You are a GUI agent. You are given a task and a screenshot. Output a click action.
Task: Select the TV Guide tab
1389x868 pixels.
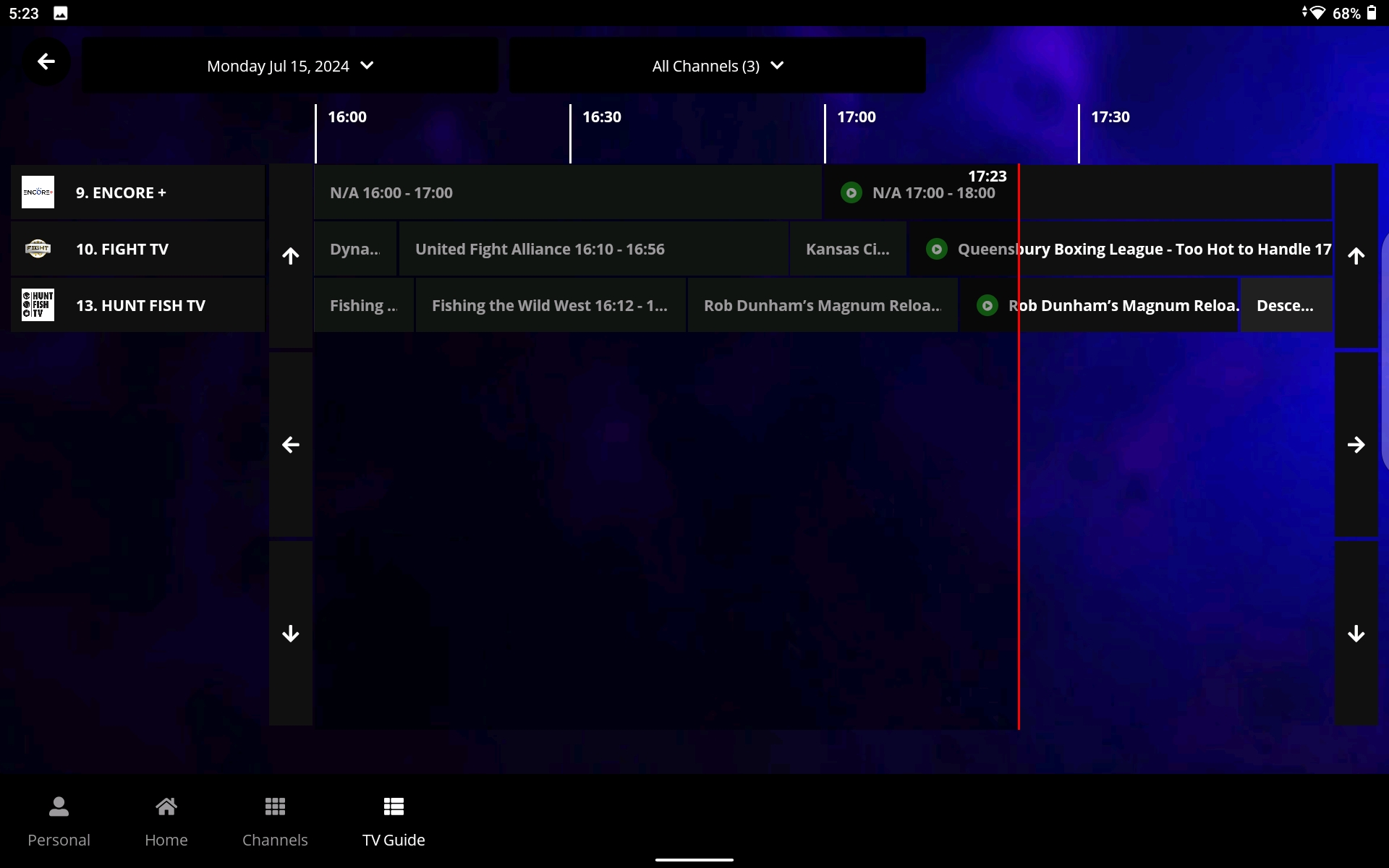[x=394, y=822]
